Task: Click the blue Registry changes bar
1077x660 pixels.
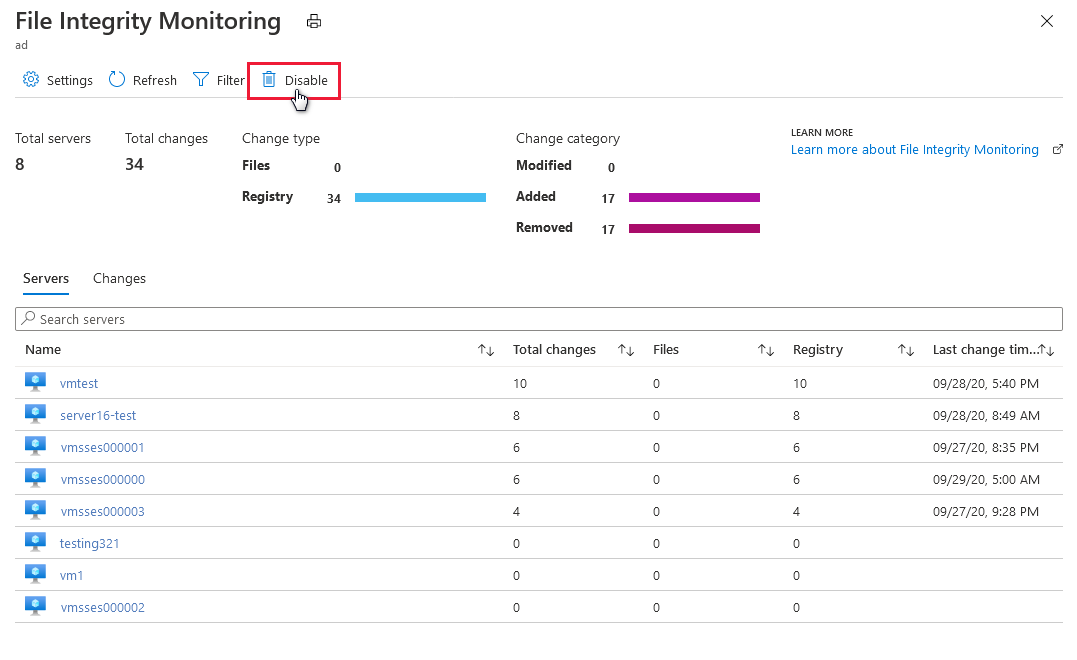Action: click(x=420, y=198)
